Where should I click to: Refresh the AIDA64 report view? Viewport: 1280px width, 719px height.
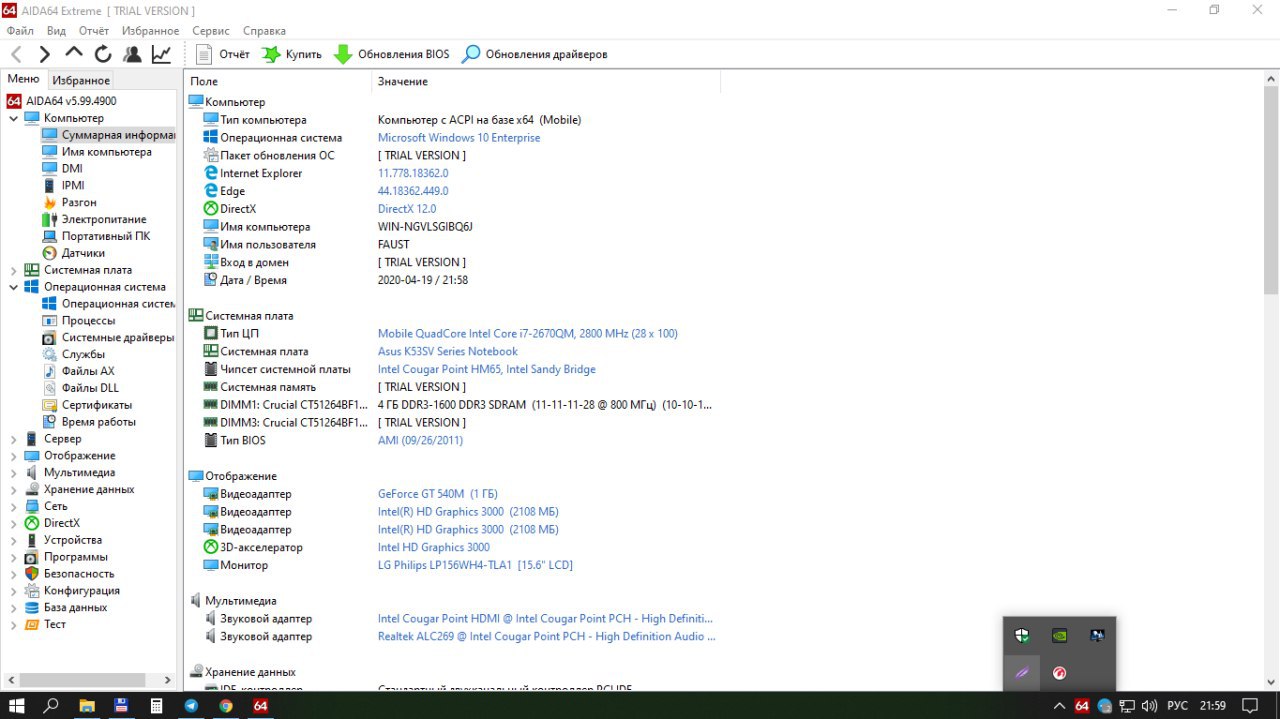click(103, 54)
